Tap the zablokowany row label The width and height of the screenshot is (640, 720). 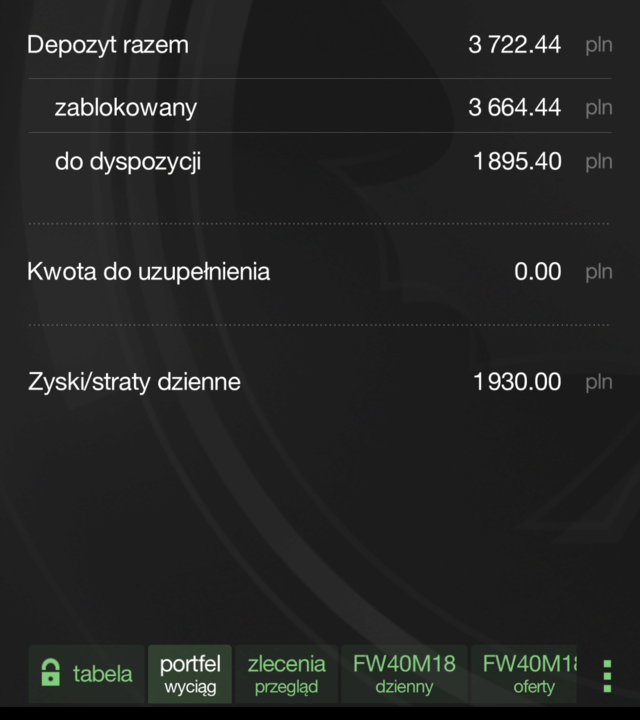click(126, 107)
